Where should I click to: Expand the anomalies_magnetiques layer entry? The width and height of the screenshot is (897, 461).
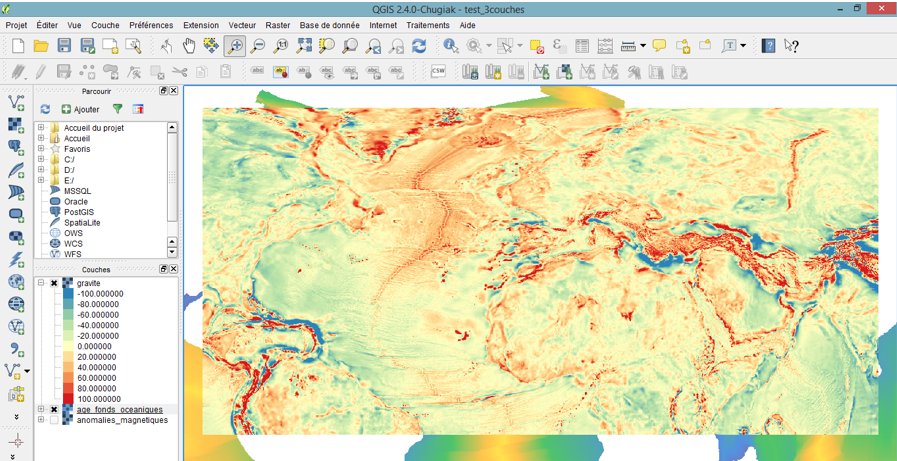tap(41, 420)
